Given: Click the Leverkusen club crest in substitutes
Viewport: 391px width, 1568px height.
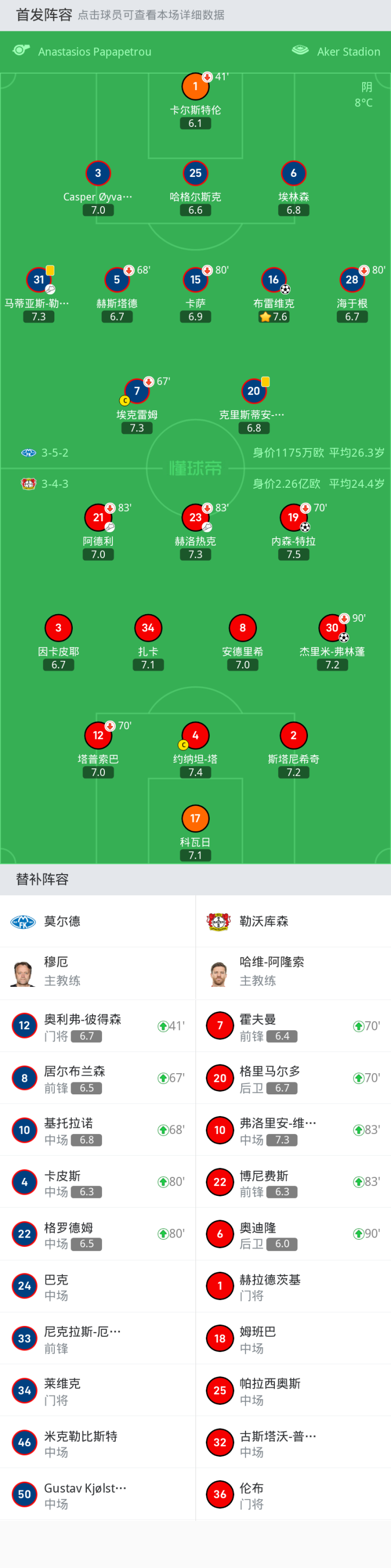Looking at the screenshot, I should (x=219, y=922).
